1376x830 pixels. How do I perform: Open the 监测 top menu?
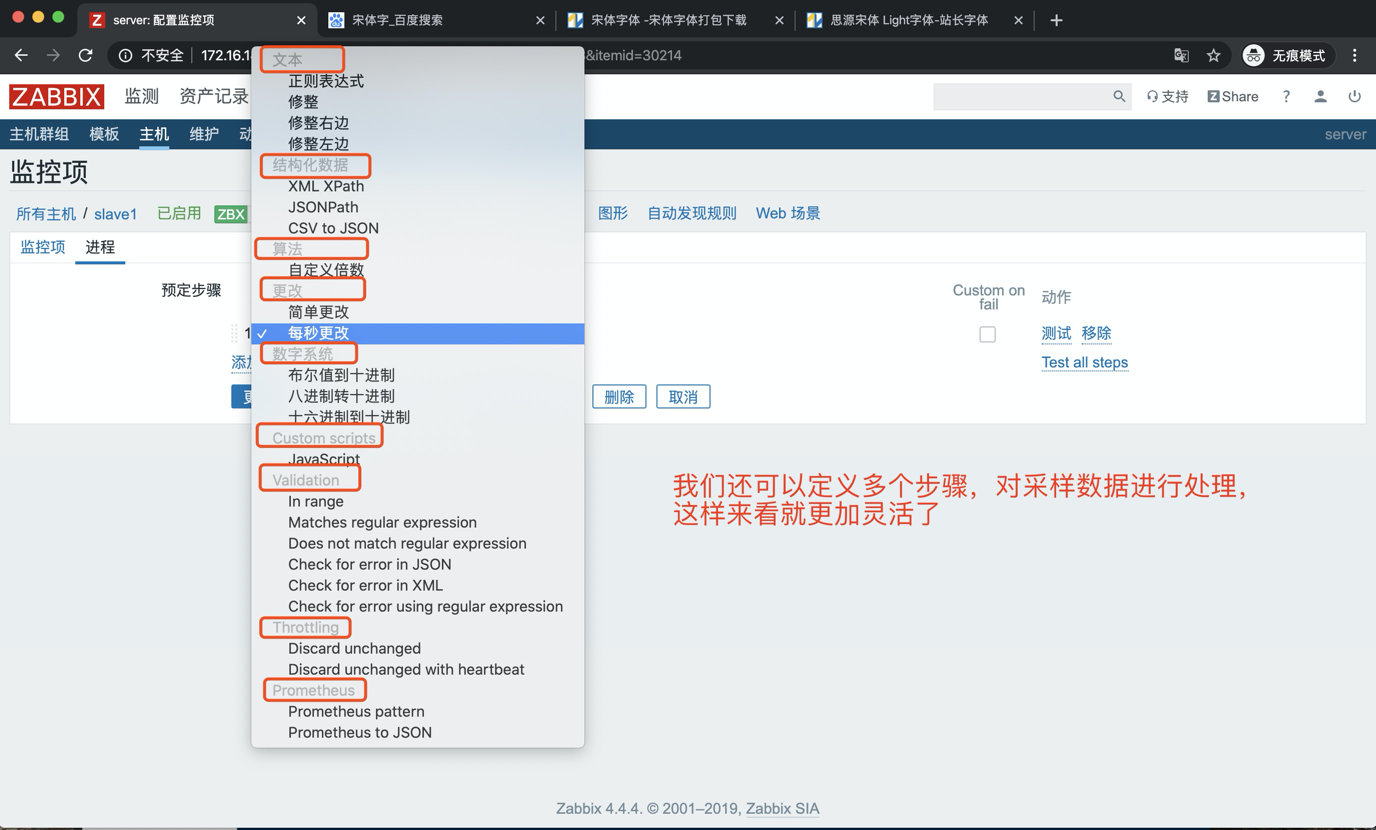point(142,96)
